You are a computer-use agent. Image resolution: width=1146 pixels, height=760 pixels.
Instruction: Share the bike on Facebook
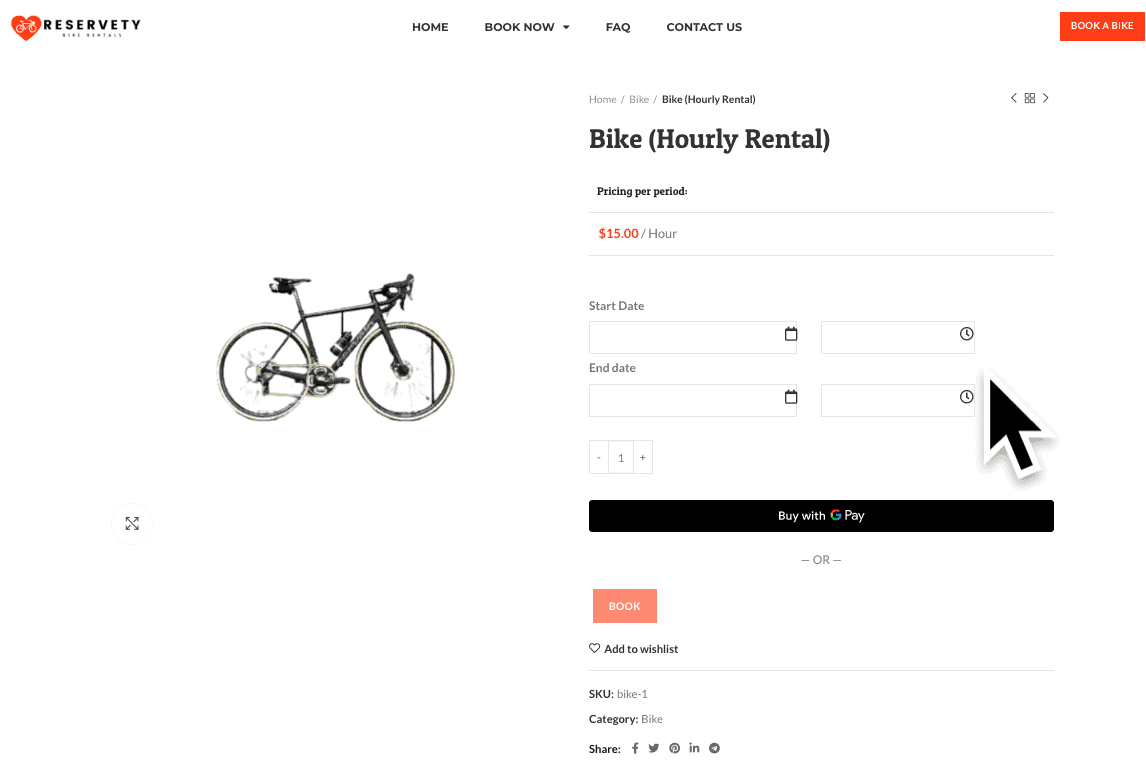tap(634, 748)
